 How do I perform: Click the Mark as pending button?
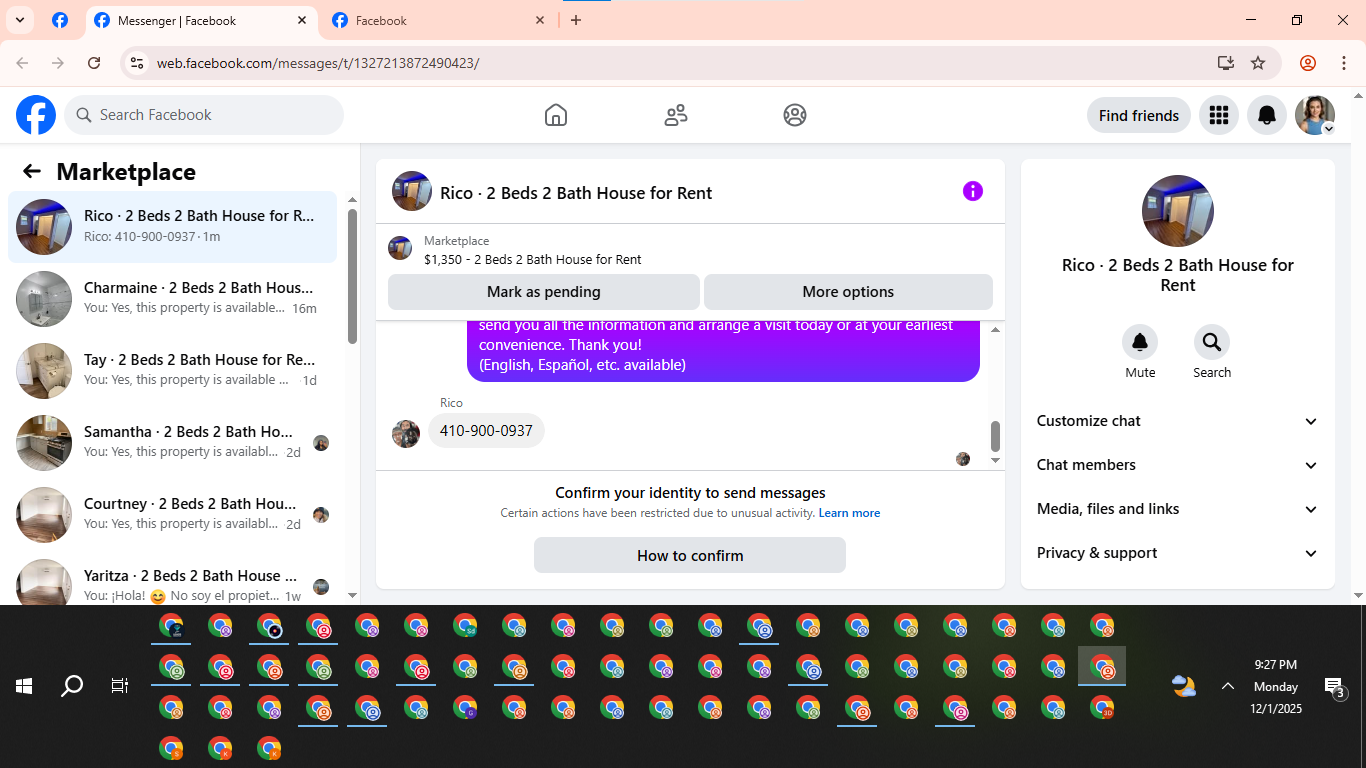coord(544,292)
